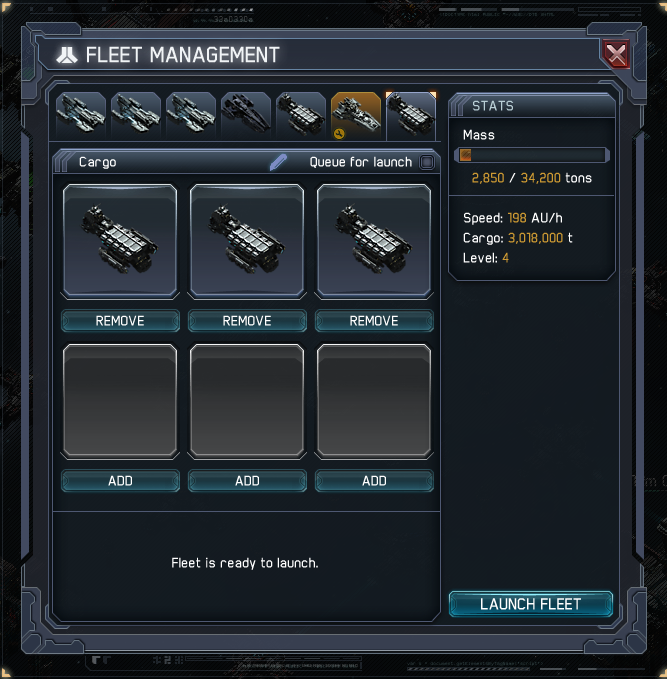Click the middle cargo ship thumbnail
This screenshot has width=667, height=679.
coord(247,241)
